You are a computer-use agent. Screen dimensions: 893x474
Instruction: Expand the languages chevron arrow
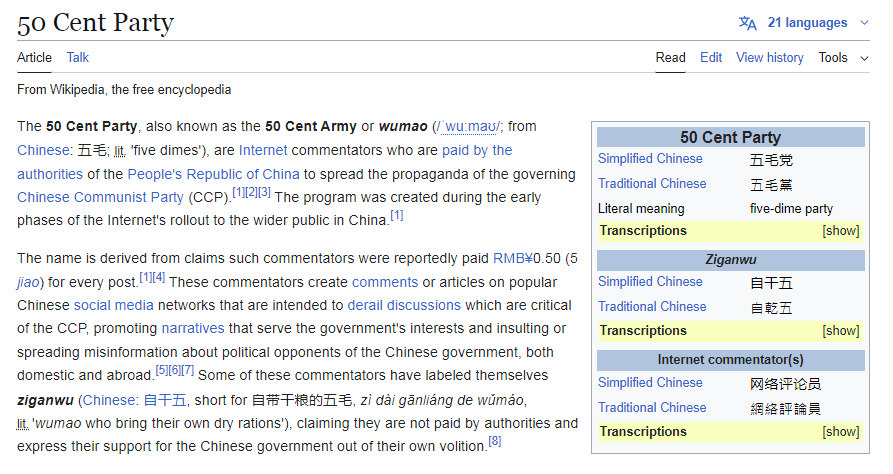click(864, 23)
